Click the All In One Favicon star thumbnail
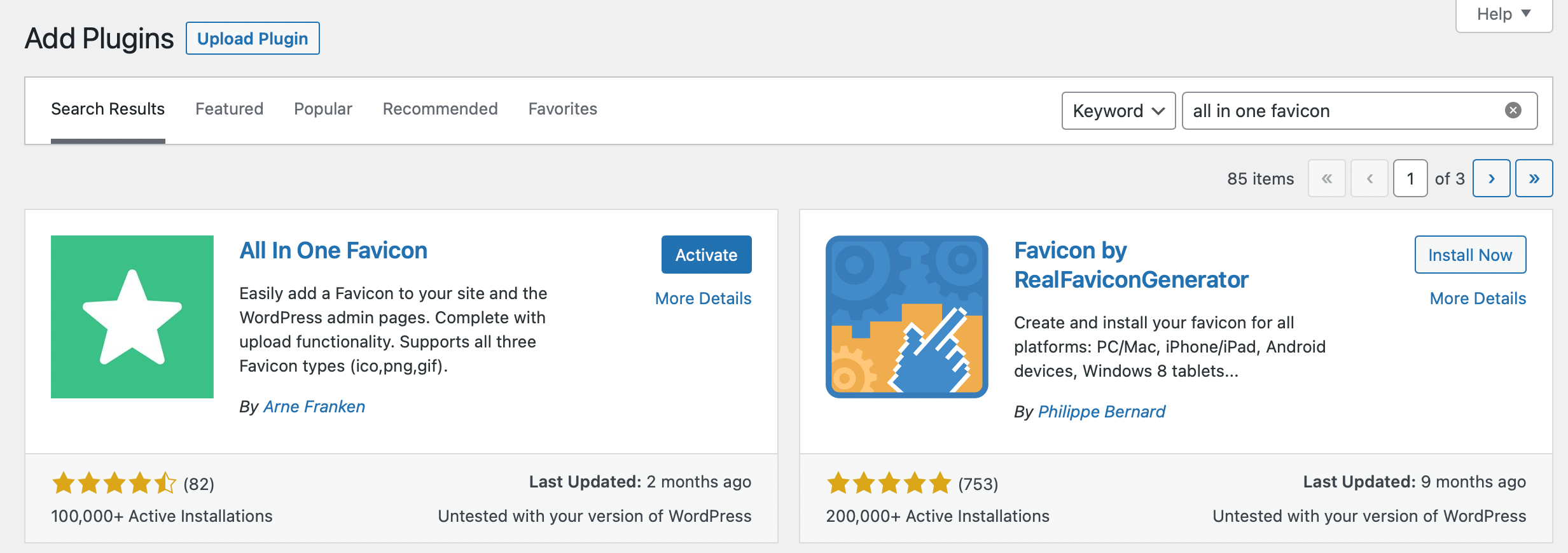1568x553 pixels. tap(132, 317)
